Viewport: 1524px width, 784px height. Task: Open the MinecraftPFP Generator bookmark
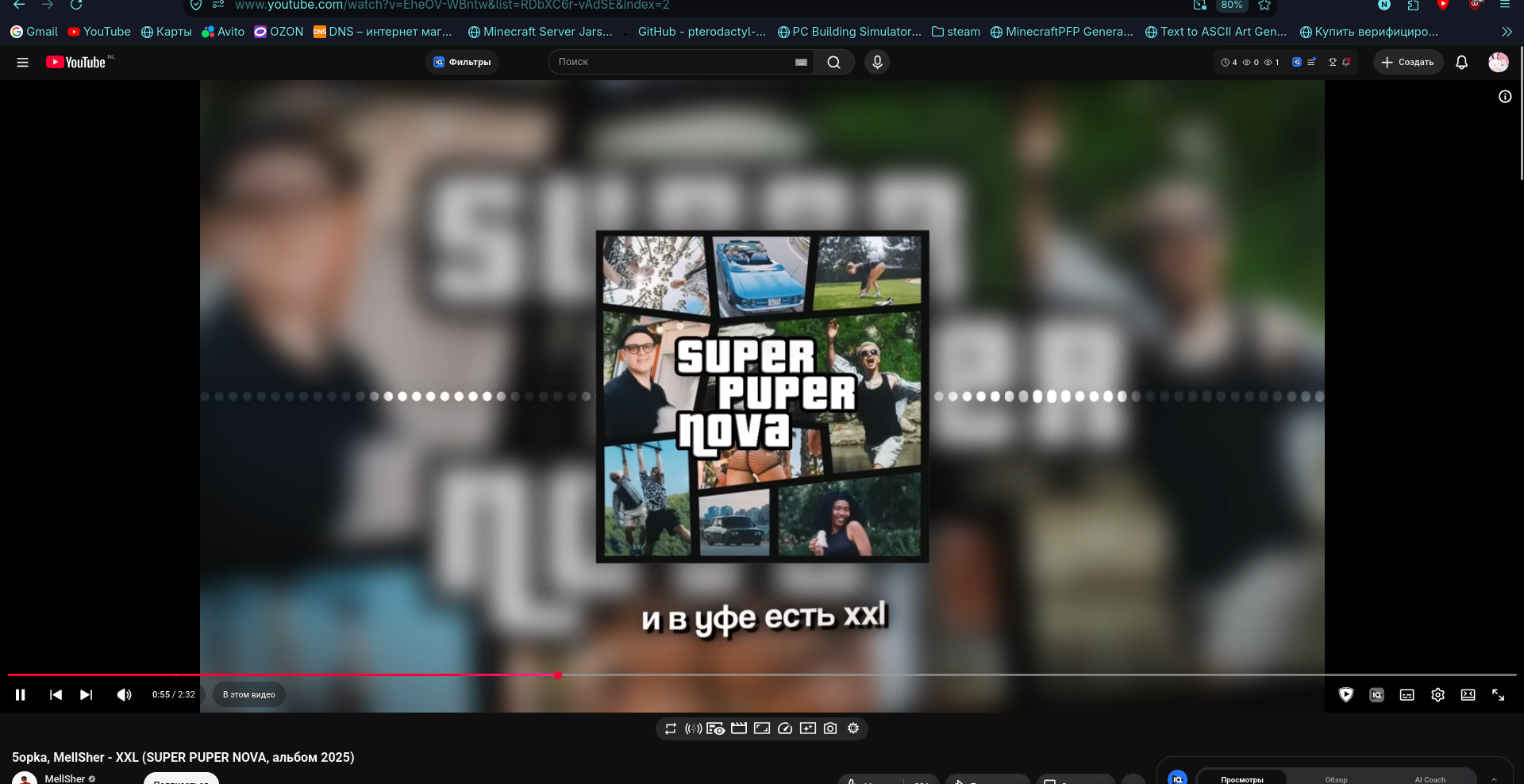click(1062, 32)
